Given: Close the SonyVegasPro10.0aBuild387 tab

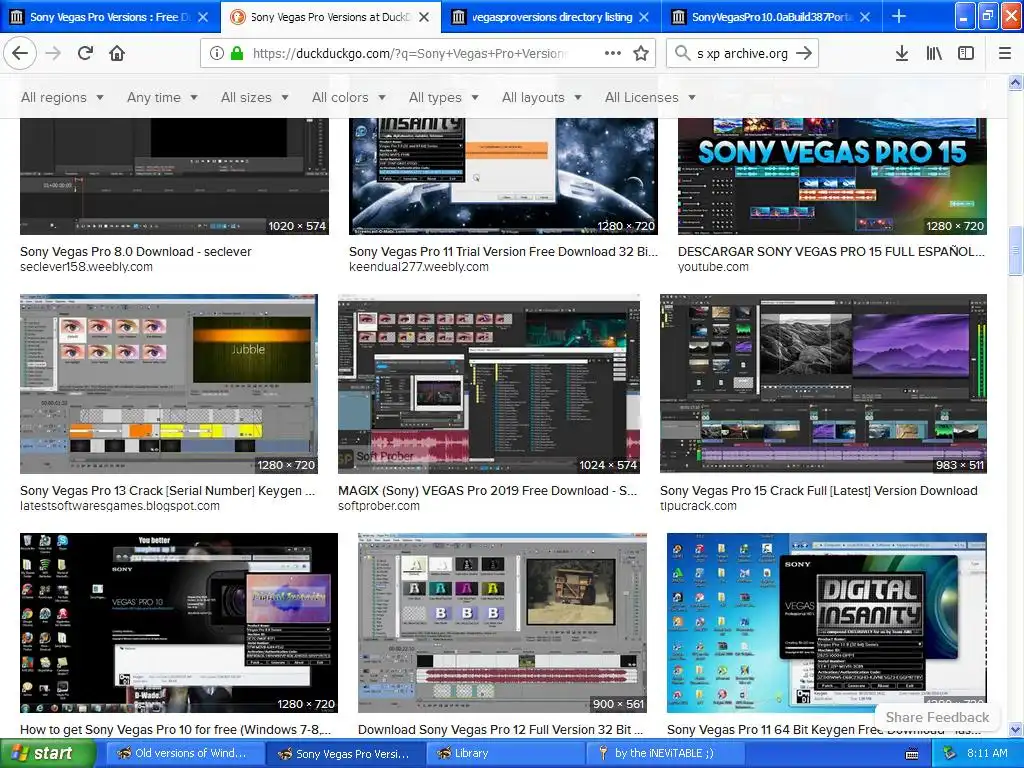Looking at the screenshot, I should pyautogui.click(x=865, y=17).
